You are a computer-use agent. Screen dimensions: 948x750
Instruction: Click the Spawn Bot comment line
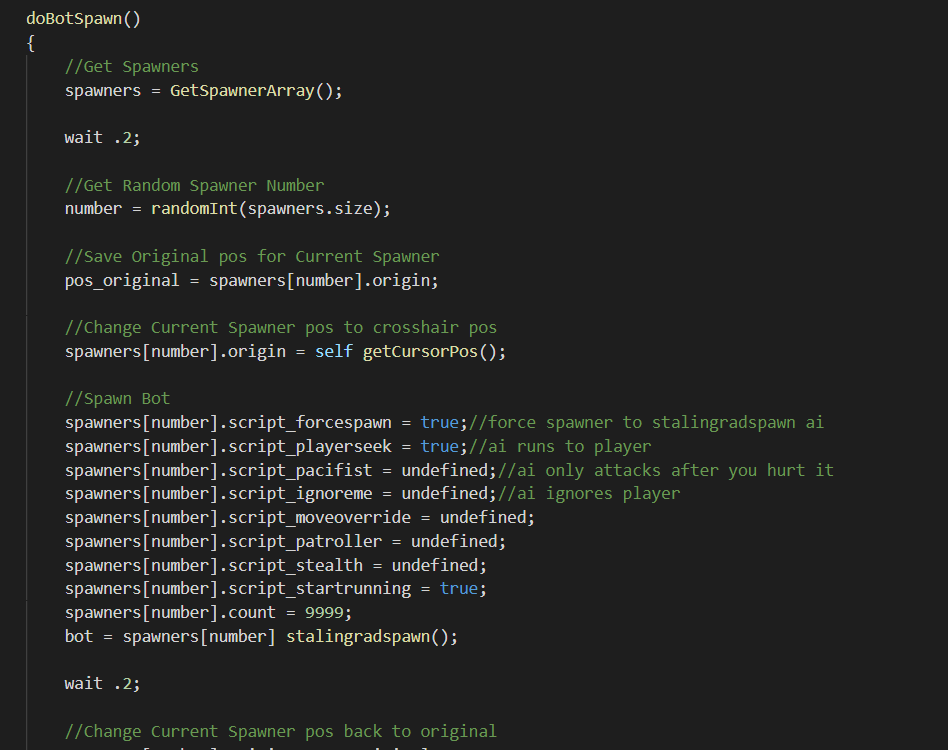pos(117,398)
